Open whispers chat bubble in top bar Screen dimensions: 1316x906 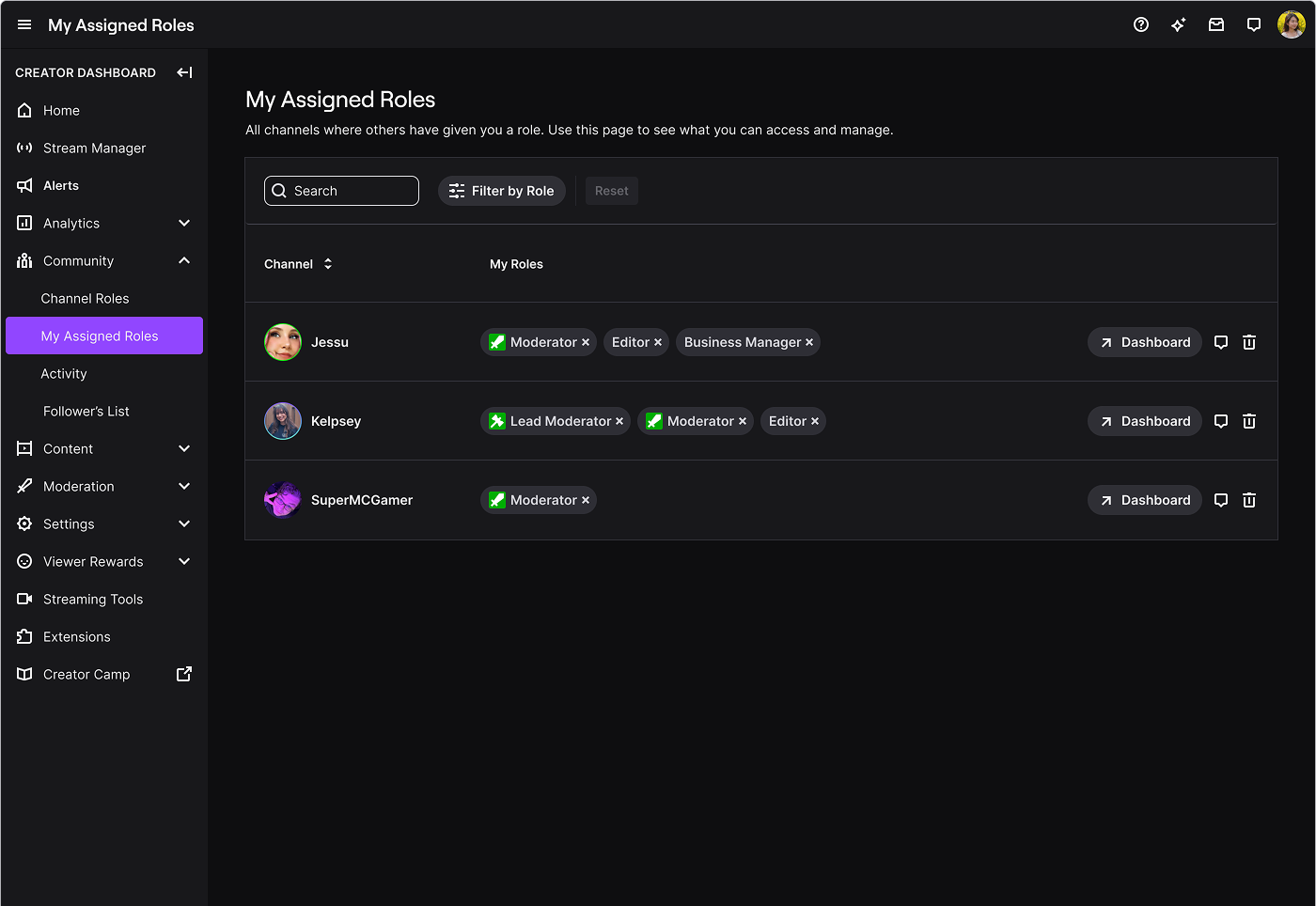(1254, 25)
